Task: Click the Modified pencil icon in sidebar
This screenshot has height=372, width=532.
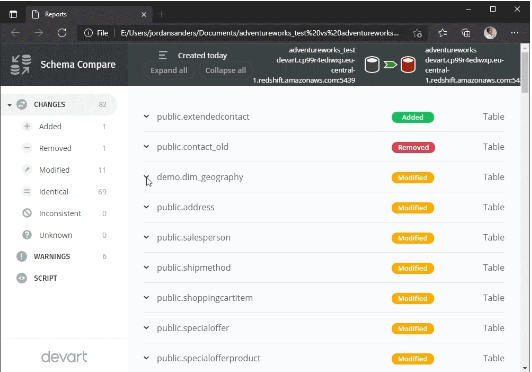Action: 27,170
